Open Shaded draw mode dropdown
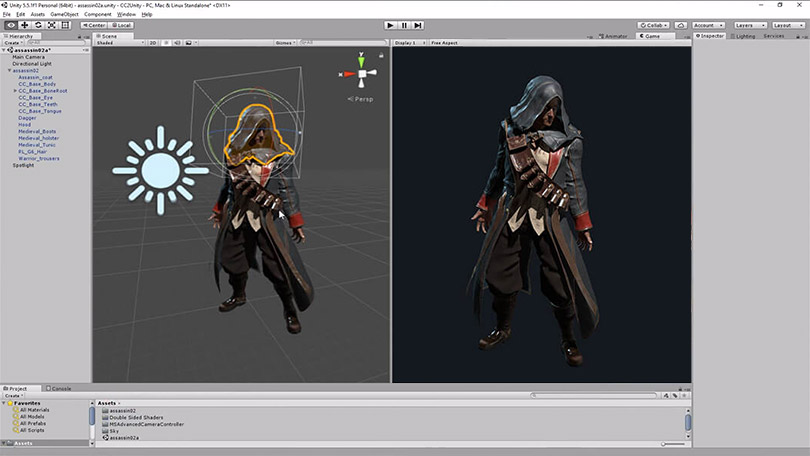Viewport: 810px width, 456px height. 120,43
